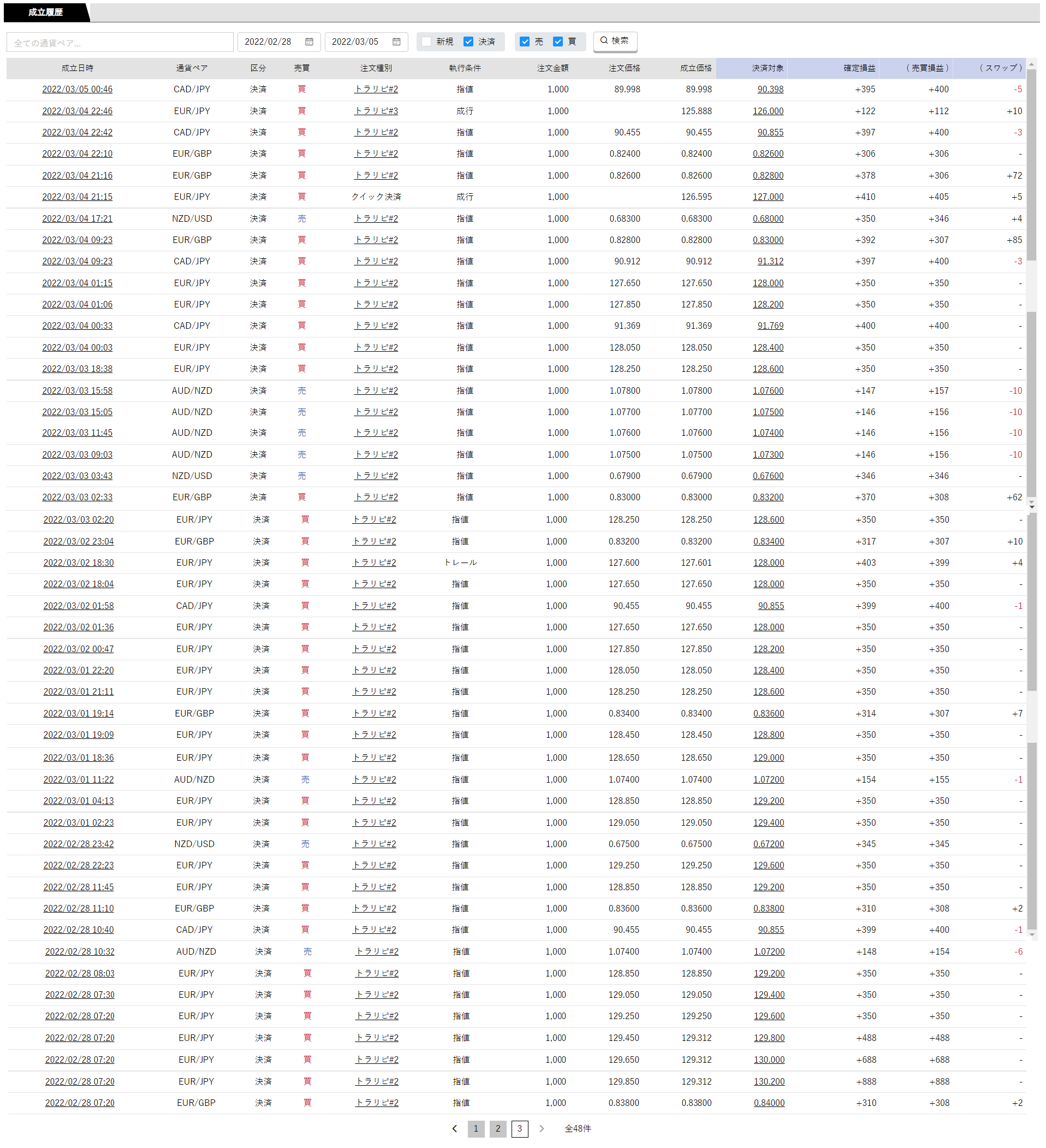Open 決済対象 link 0.84000
Screen dimensions: 1046x1148
769,1103
